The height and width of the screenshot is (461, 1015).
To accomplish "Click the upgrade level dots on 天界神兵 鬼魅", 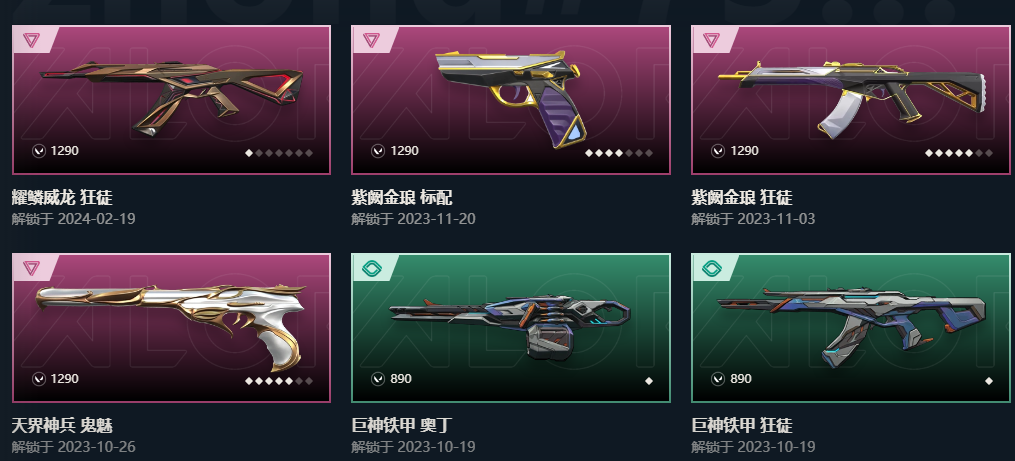I will point(279,381).
